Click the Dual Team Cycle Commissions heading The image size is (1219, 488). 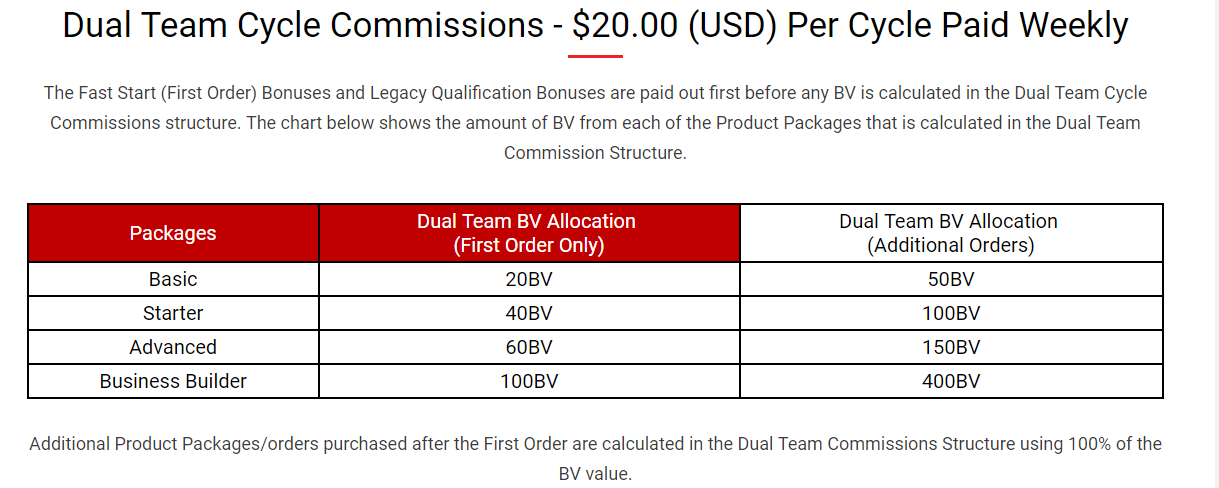(595, 24)
